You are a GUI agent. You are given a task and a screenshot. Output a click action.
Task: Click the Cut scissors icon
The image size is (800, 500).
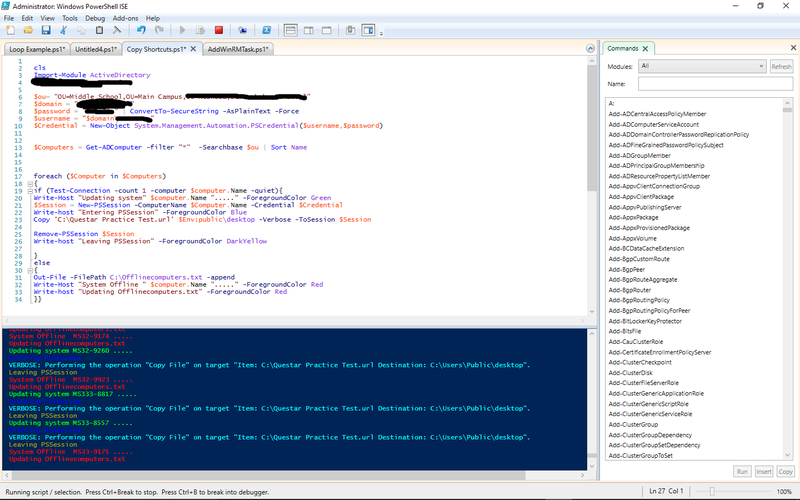tap(65, 31)
